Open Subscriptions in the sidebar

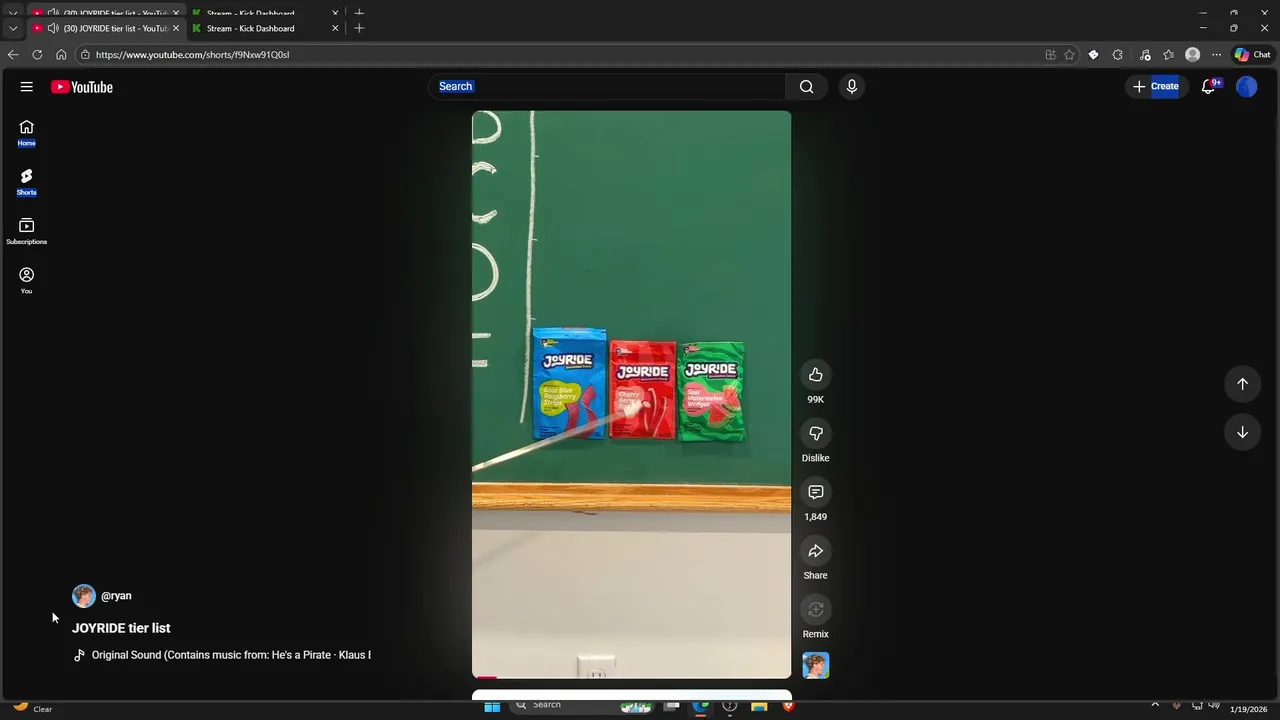(27, 231)
